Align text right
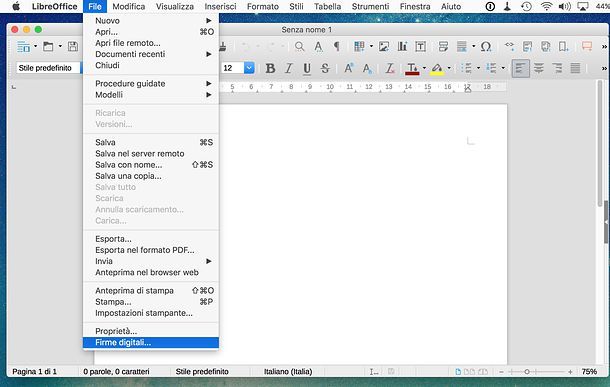Screen dimensions: 610x387 [x=557, y=68]
